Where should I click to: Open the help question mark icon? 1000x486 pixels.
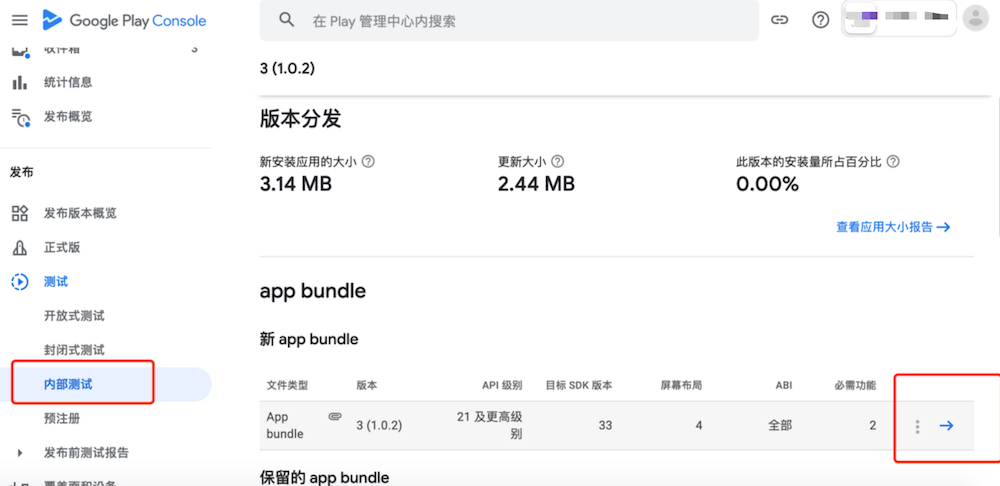point(821,20)
